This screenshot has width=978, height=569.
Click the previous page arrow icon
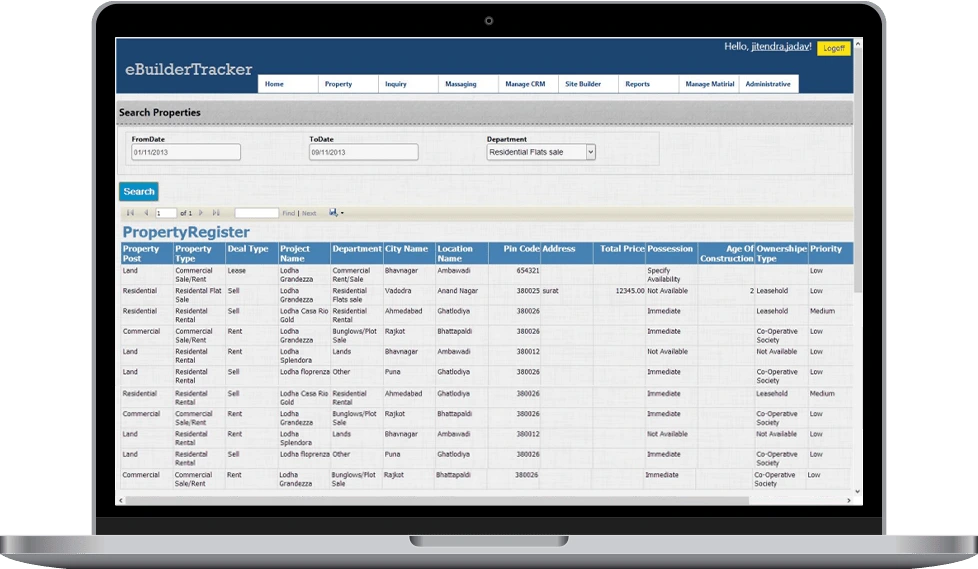click(x=146, y=213)
